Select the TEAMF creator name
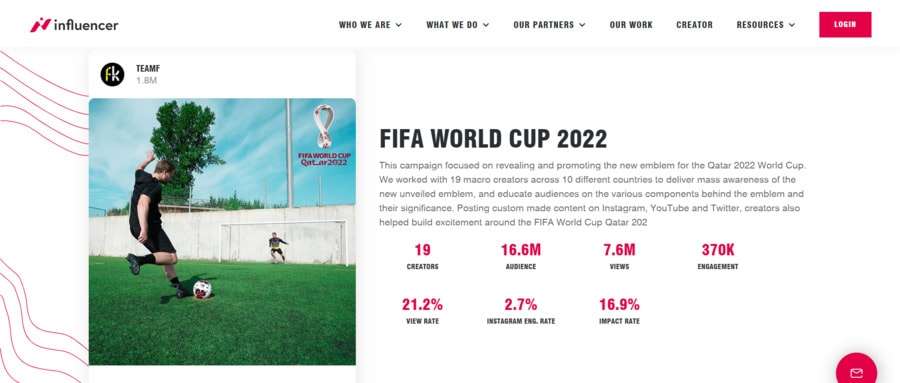The width and height of the screenshot is (900, 383). [148, 68]
